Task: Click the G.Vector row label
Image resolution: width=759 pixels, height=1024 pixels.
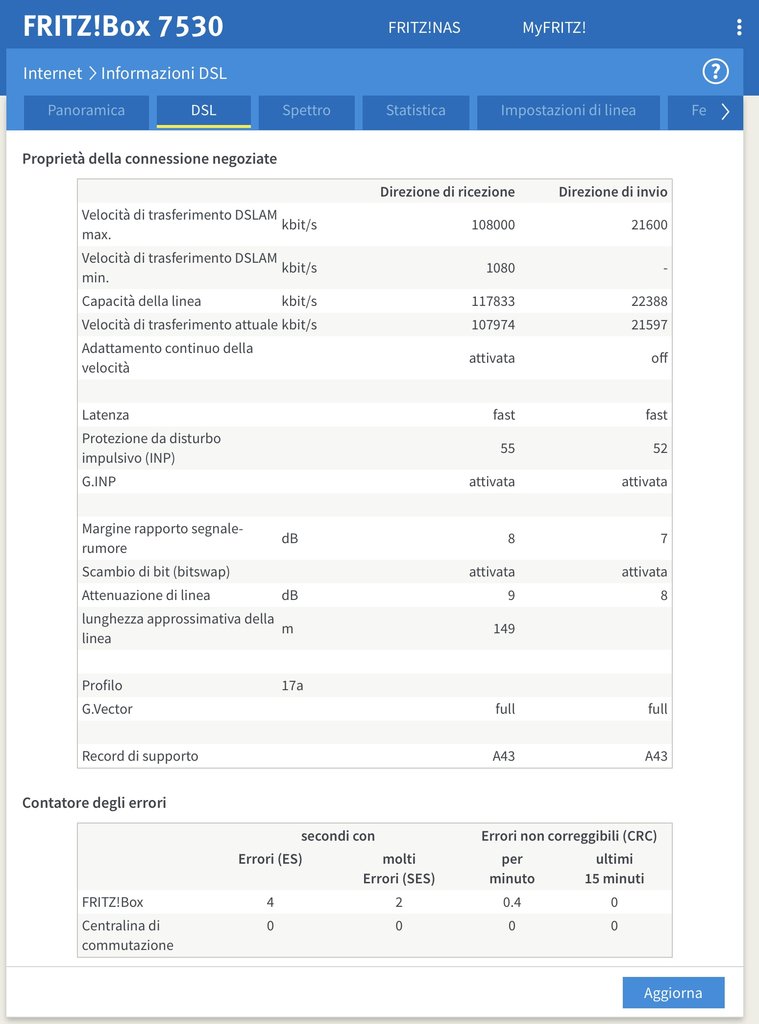Action: [107, 709]
